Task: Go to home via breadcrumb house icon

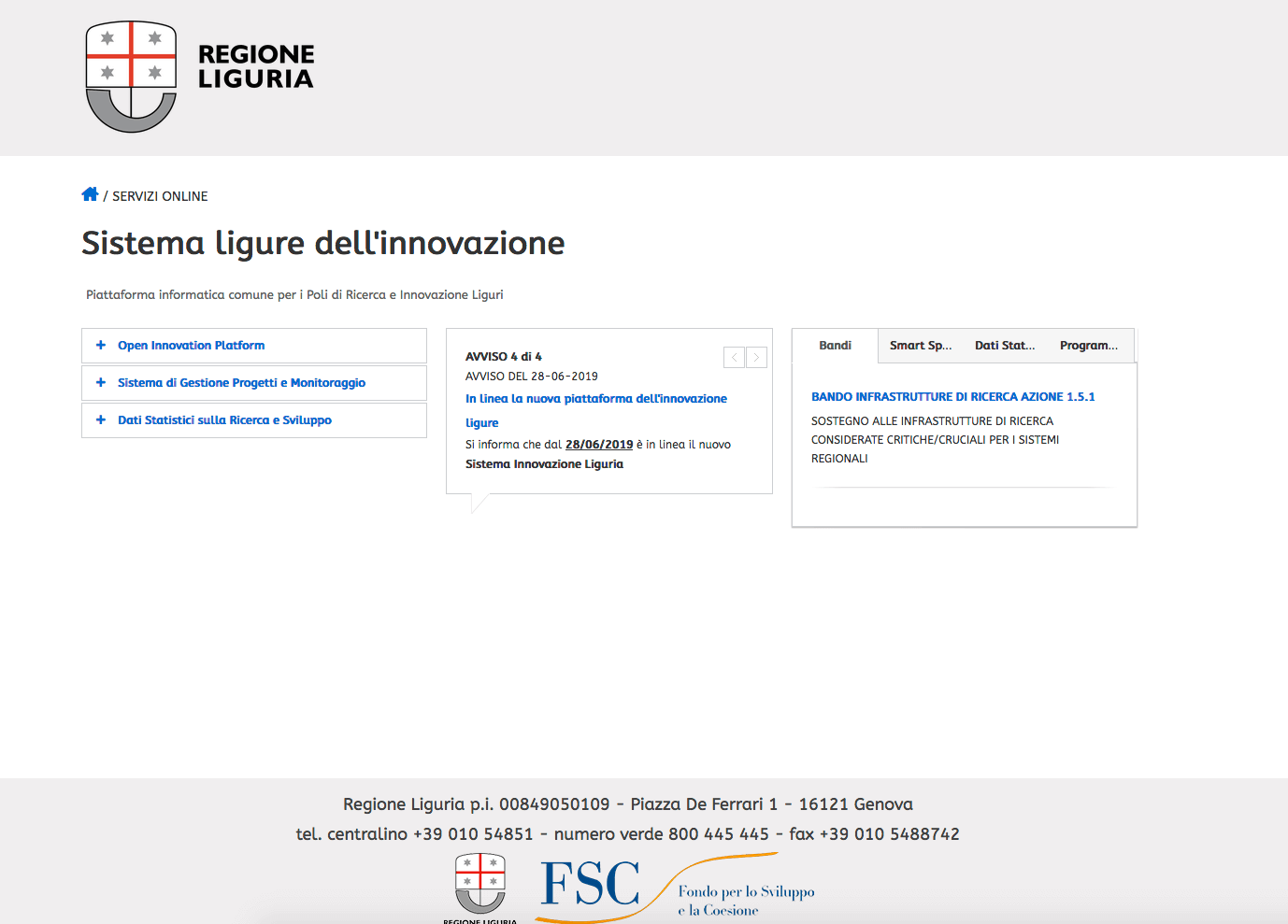Action: [x=90, y=194]
